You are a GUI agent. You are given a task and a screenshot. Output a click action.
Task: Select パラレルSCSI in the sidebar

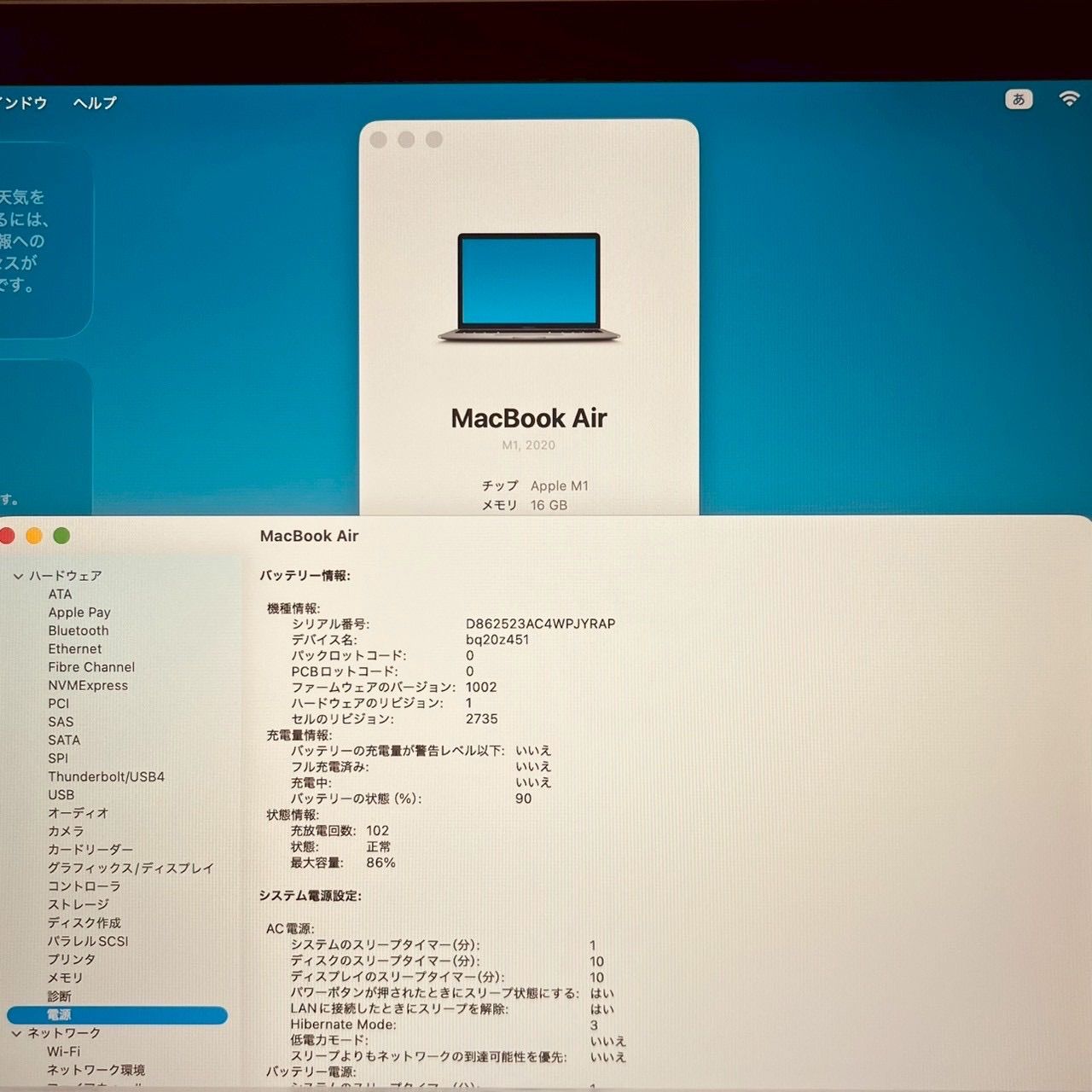87,941
